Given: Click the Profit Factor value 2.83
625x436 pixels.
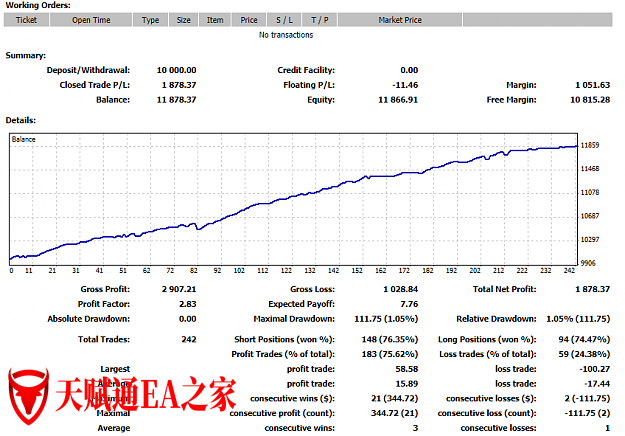Looking at the screenshot, I should click(187, 303).
